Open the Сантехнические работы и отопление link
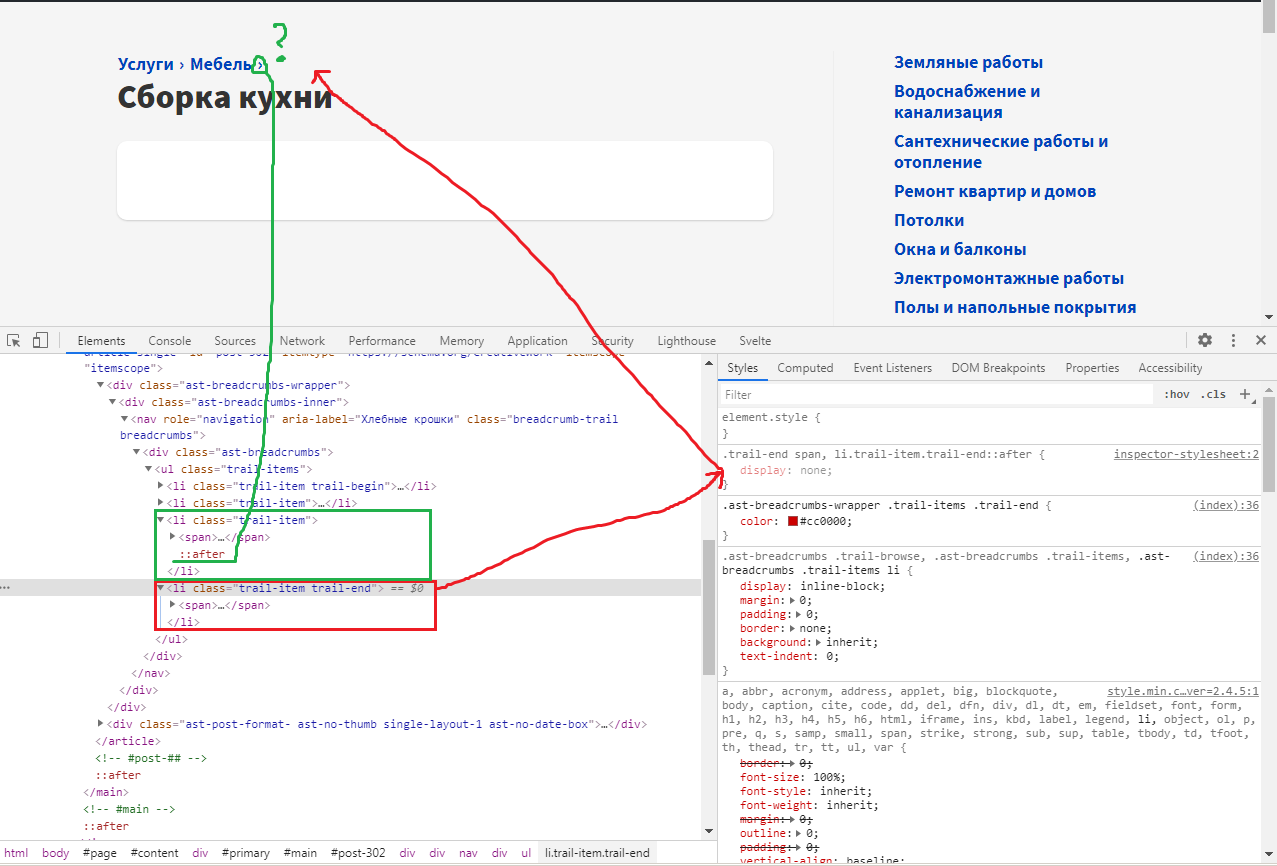 click(1001, 152)
